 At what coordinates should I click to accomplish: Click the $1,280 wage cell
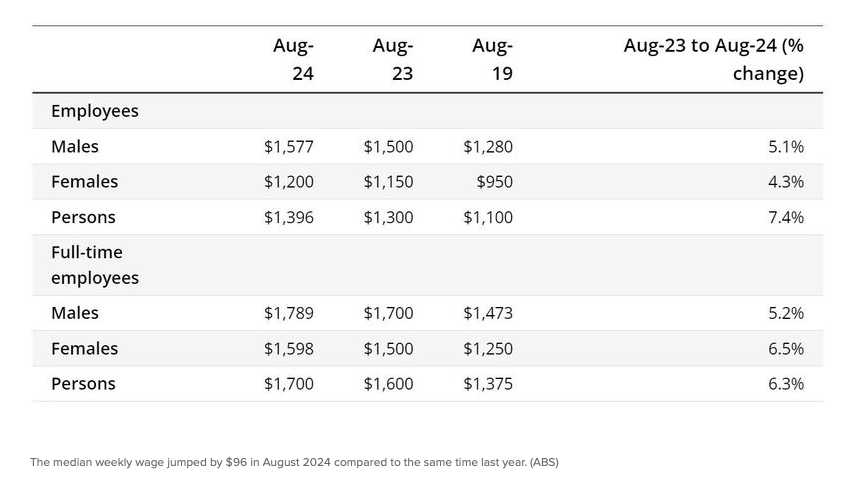(488, 147)
